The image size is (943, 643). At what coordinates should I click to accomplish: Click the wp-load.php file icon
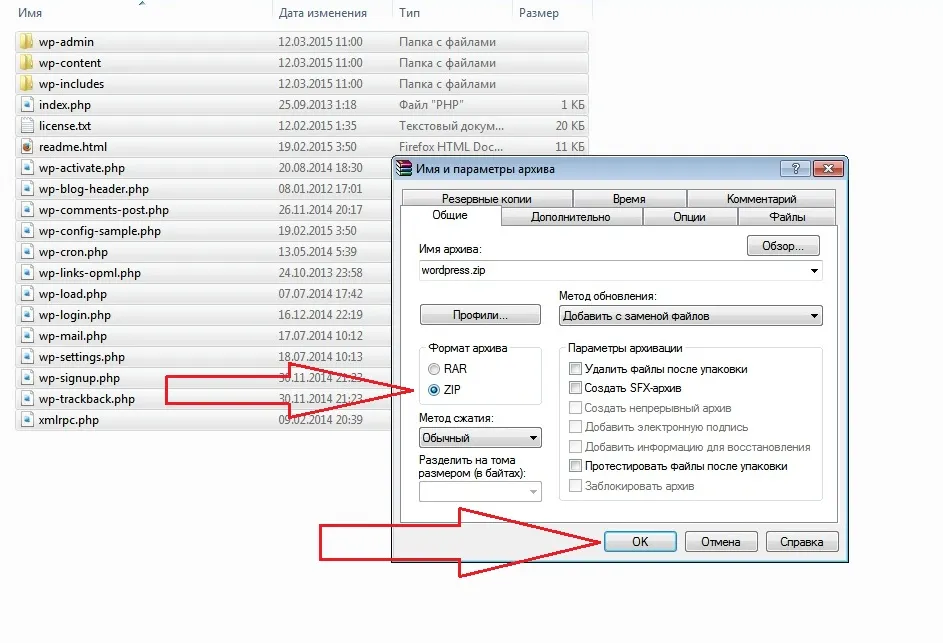pos(26,294)
